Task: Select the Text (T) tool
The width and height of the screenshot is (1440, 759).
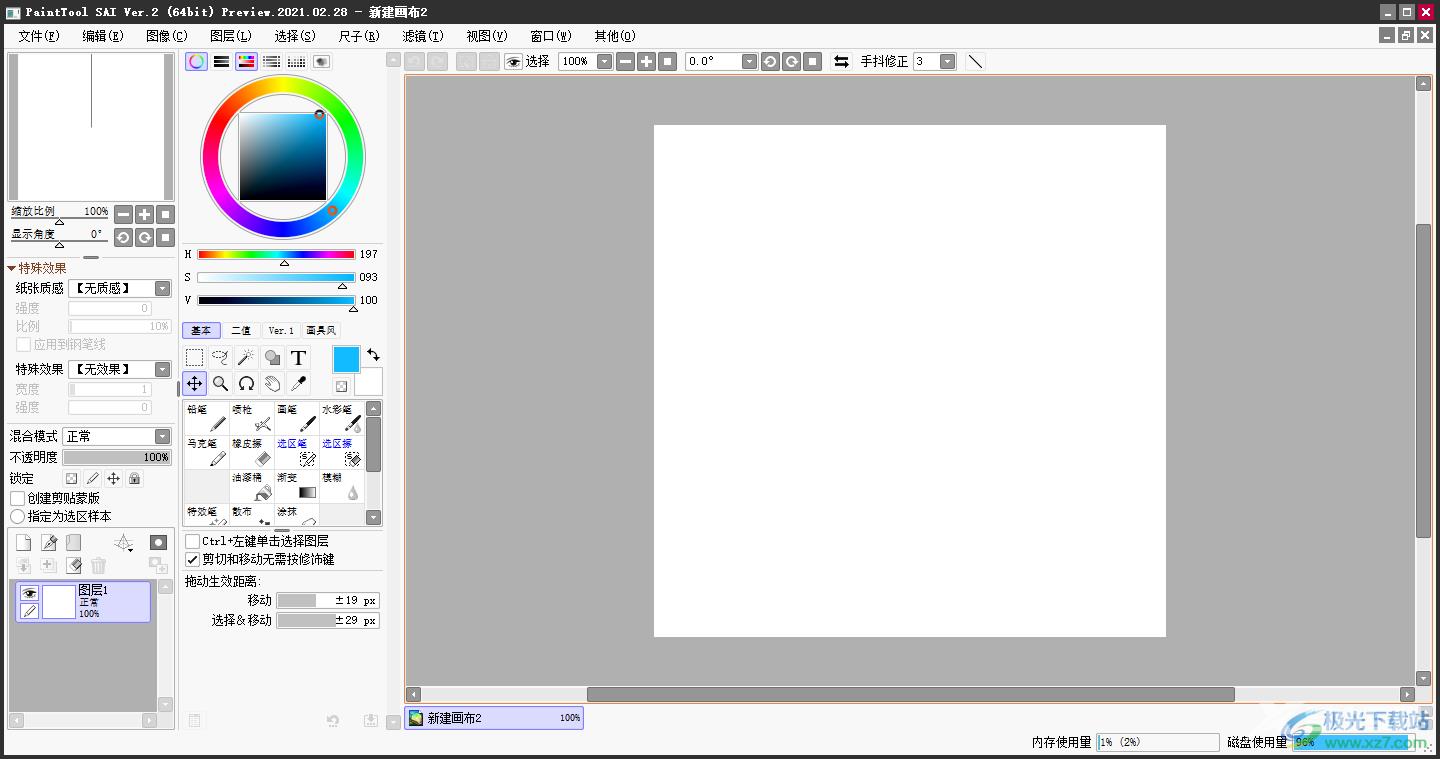Action: point(298,358)
